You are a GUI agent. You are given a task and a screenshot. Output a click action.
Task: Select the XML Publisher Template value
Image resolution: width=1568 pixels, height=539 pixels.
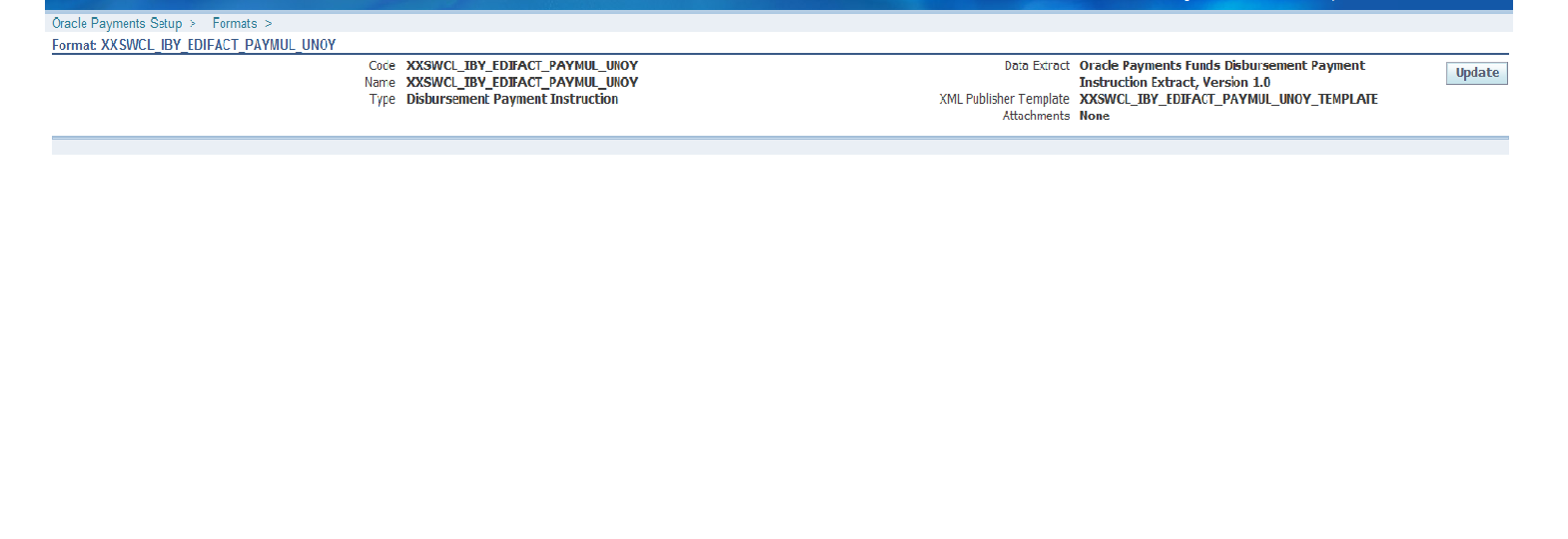click(x=1228, y=100)
